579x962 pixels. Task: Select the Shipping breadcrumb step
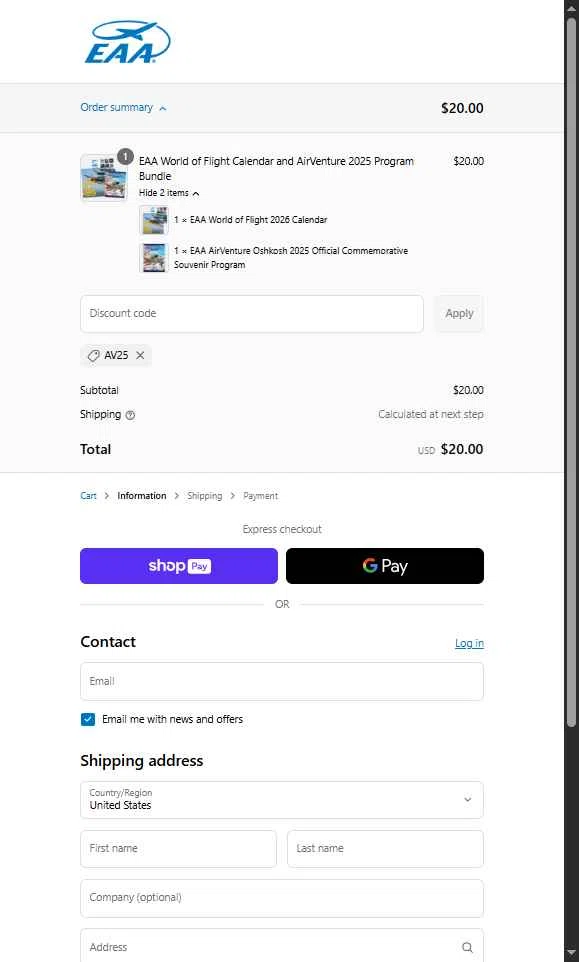(205, 496)
